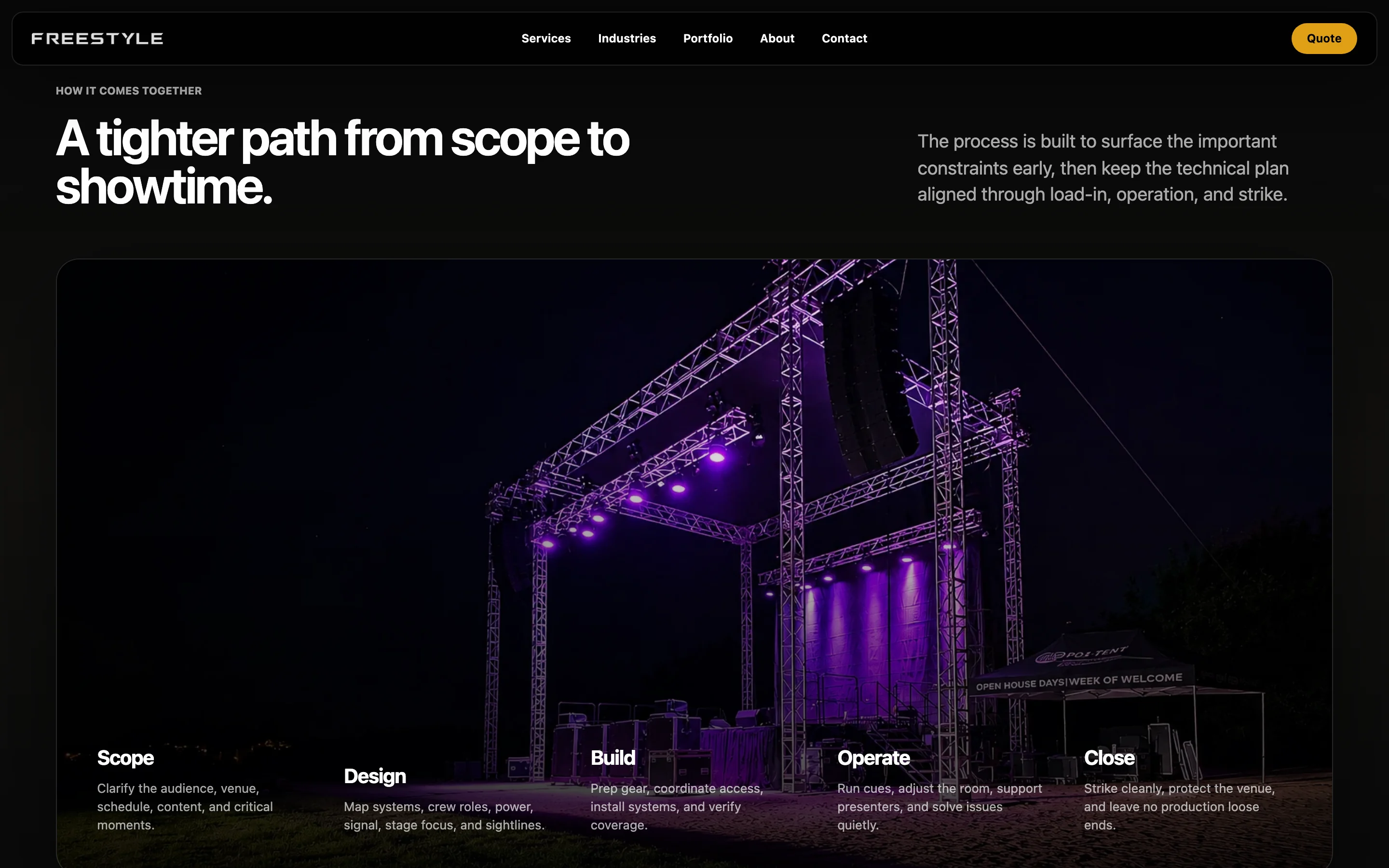Click the 'Prep gear, coordinate access' description
The width and height of the screenshot is (1389, 868).
(x=677, y=807)
